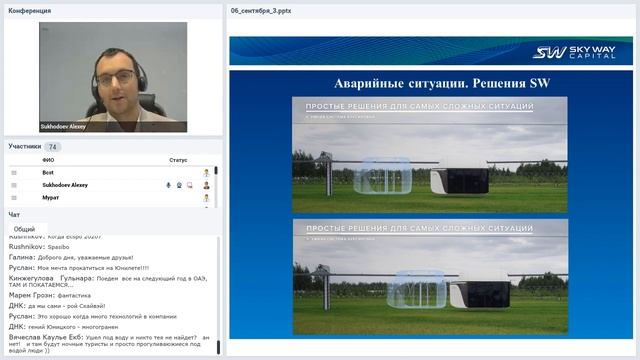Screen dimensions: 640x360
Task: Click the square marker beside Sukhodoev Alexey
Action: (14, 185)
